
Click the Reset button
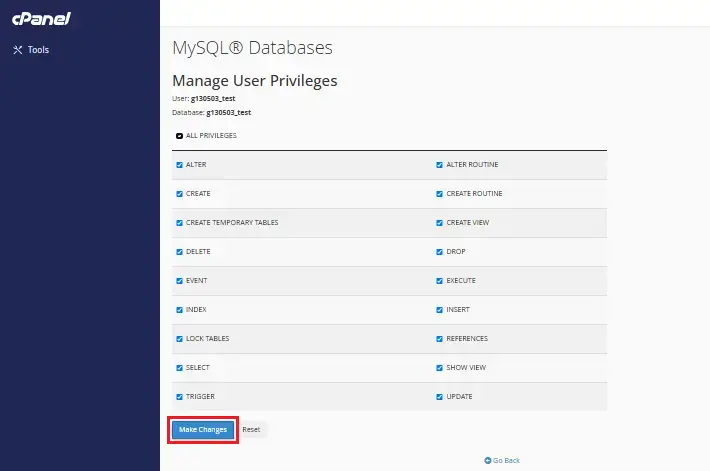tap(251, 430)
